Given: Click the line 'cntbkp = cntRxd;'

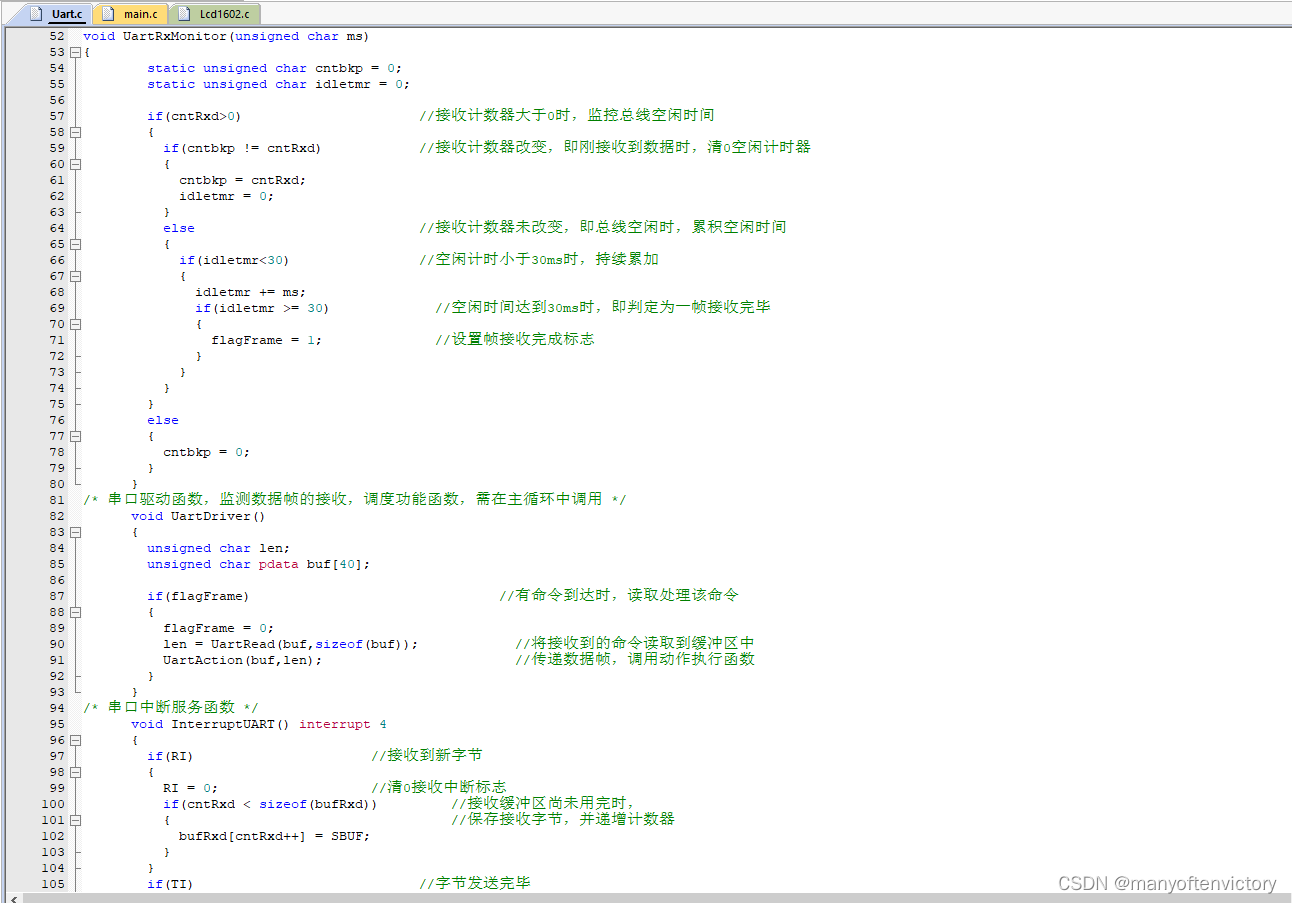Looking at the screenshot, I should coord(243,180).
